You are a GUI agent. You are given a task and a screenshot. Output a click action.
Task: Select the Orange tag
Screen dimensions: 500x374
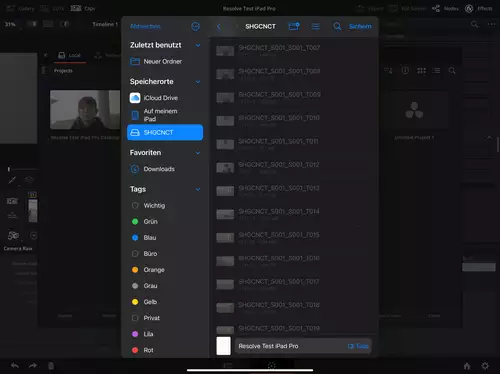click(x=165, y=270)
